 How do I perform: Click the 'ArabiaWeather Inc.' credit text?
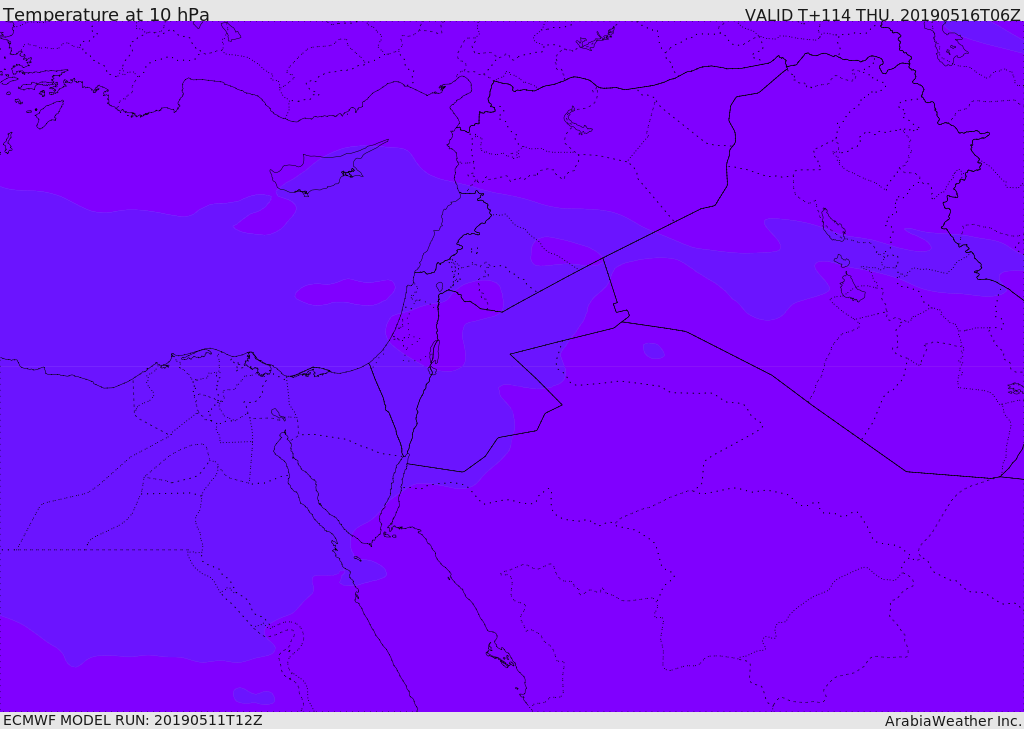tap(953, 721)
